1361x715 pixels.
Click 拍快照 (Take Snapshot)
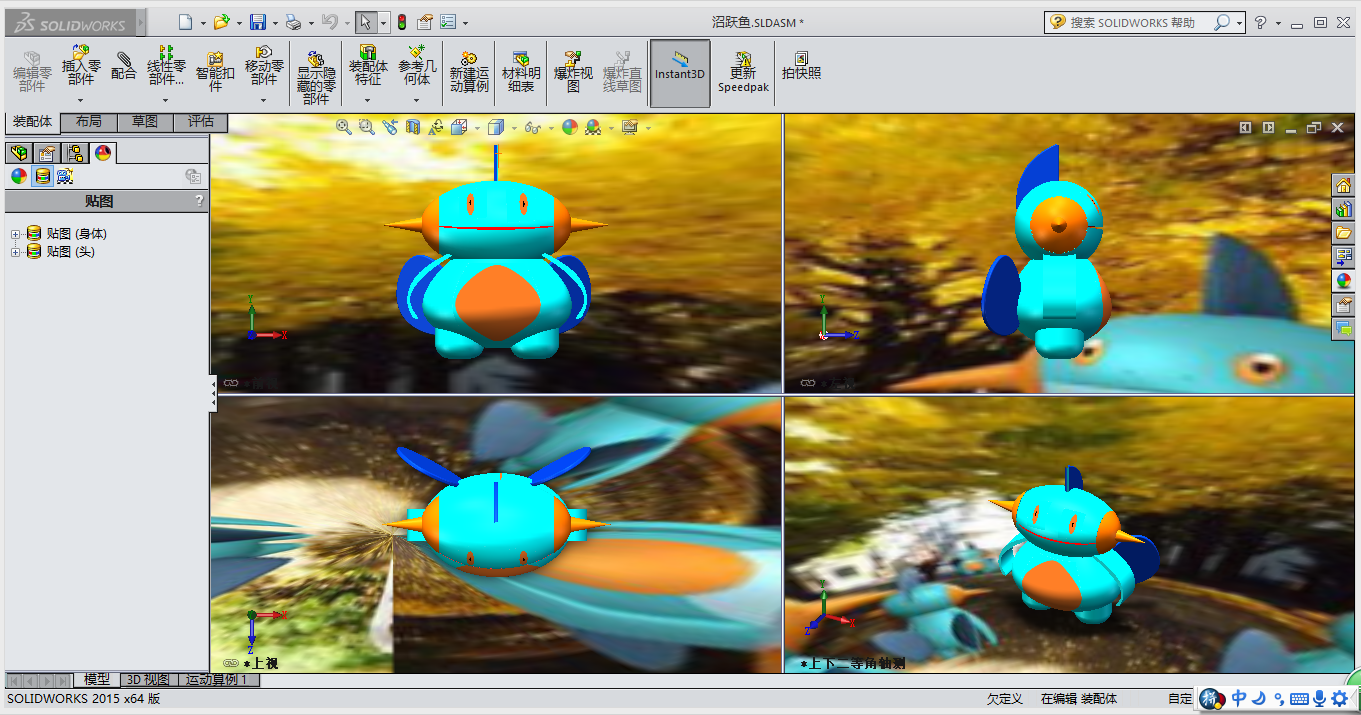pyautogui.click(x=801, y=65)
